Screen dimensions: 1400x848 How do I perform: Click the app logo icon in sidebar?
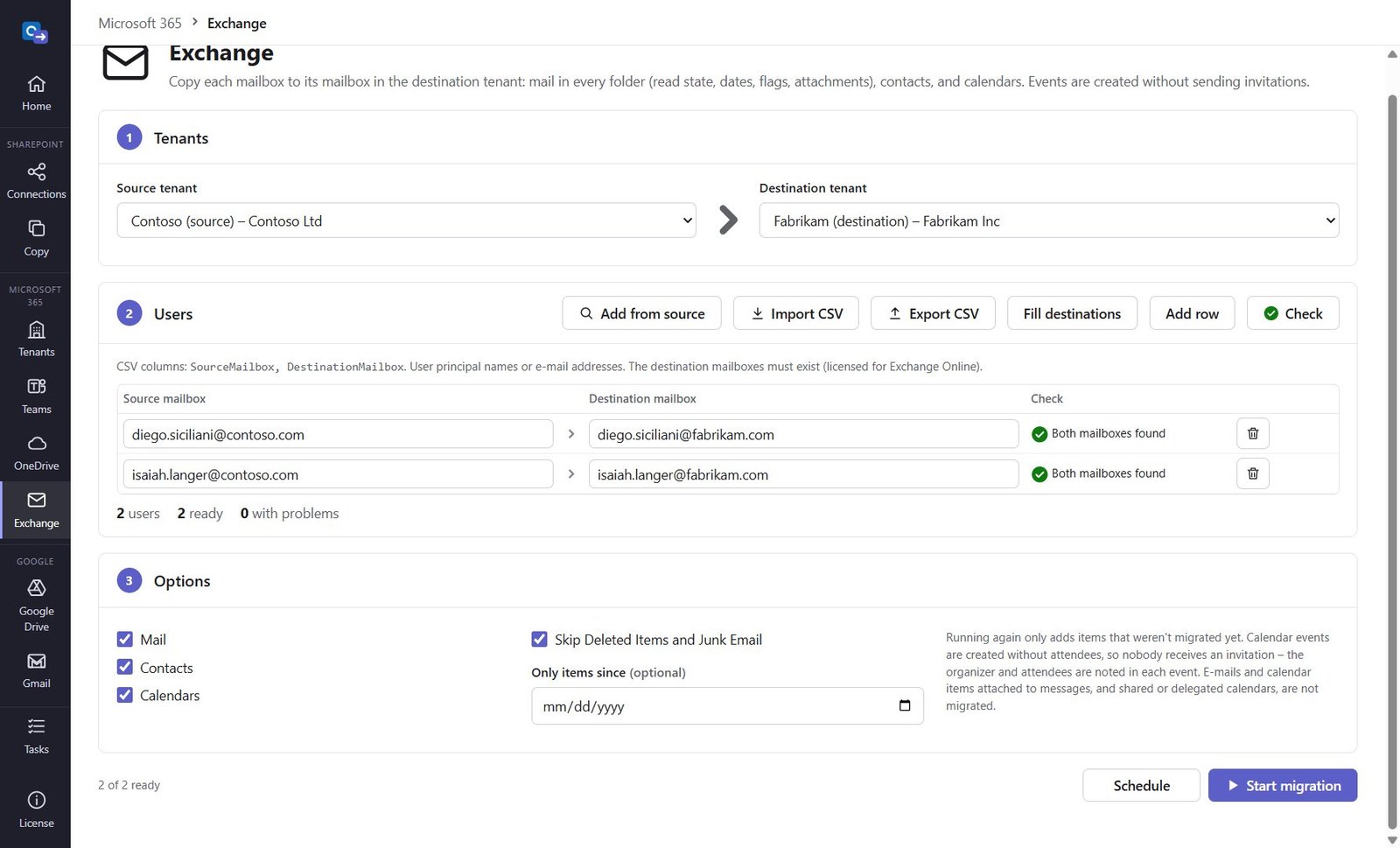tap(35, 33)
